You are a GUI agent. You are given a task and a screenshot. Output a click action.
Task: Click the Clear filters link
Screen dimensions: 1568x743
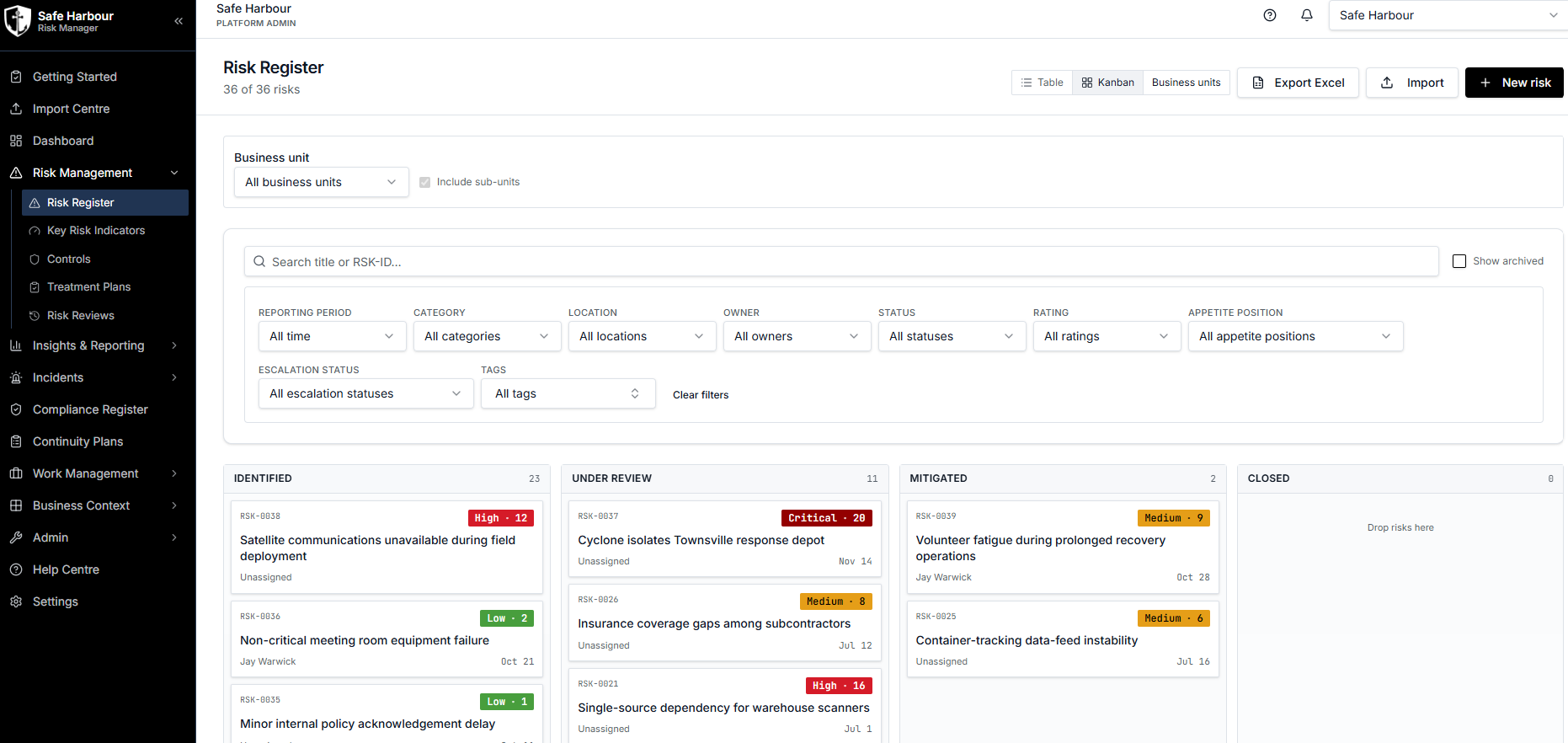click(701, 395)
